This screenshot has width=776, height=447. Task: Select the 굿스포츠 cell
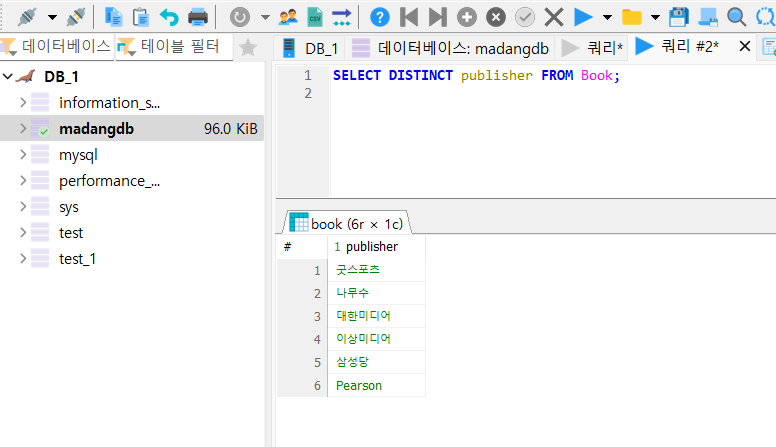coord(376,270)
